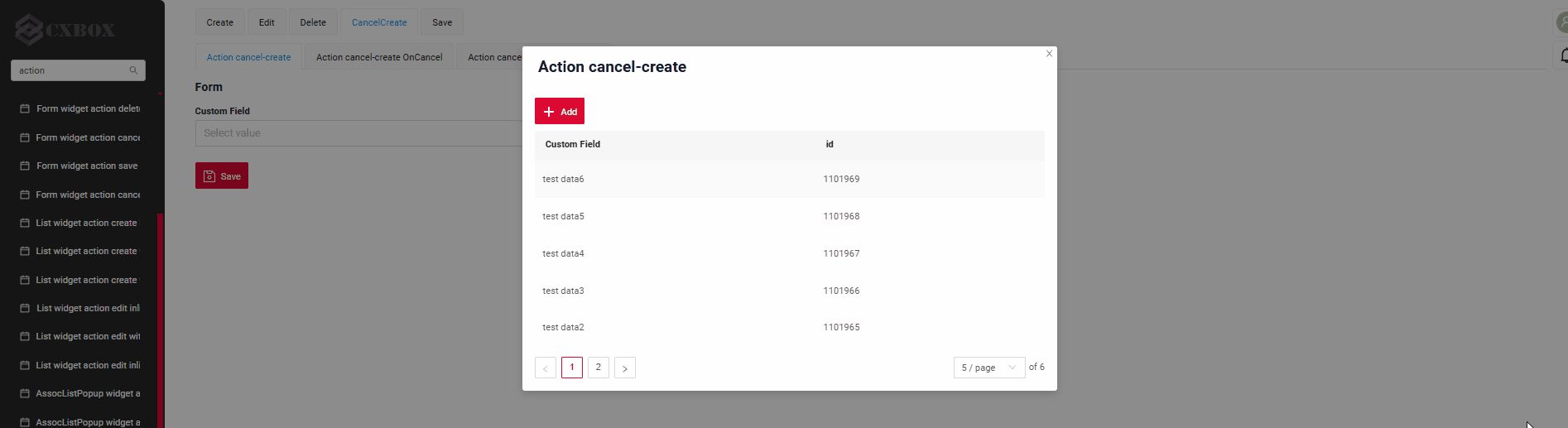
Task: Click the red sidebar scrollbar
Action: pos(160,320)
